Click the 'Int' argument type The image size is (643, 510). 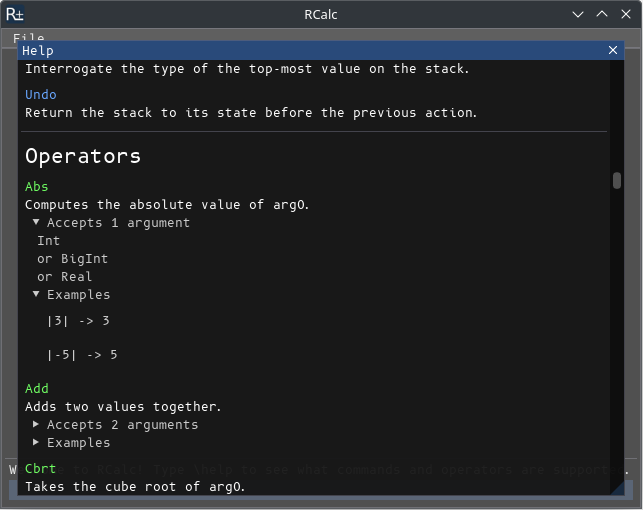tap(48, 241)
